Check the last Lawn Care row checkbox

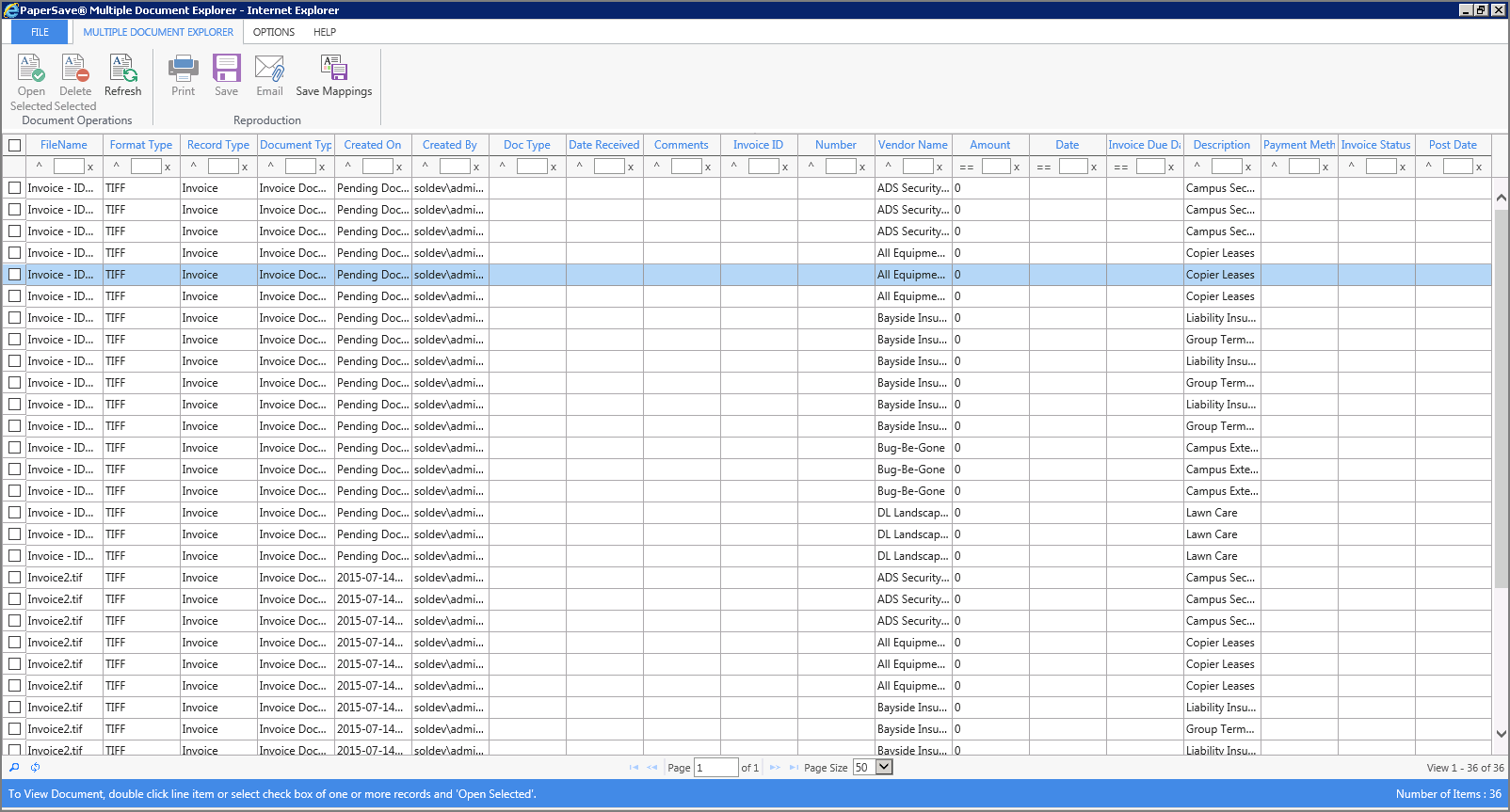(x=14, y=556)
